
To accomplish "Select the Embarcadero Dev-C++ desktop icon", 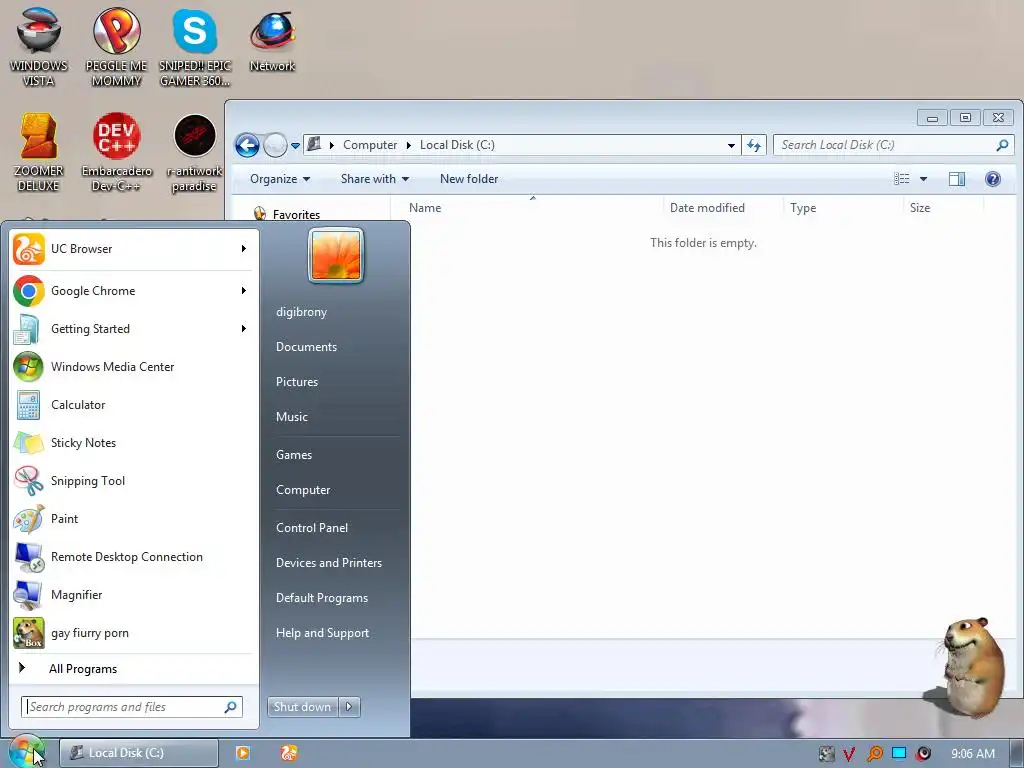I will 116,153.
